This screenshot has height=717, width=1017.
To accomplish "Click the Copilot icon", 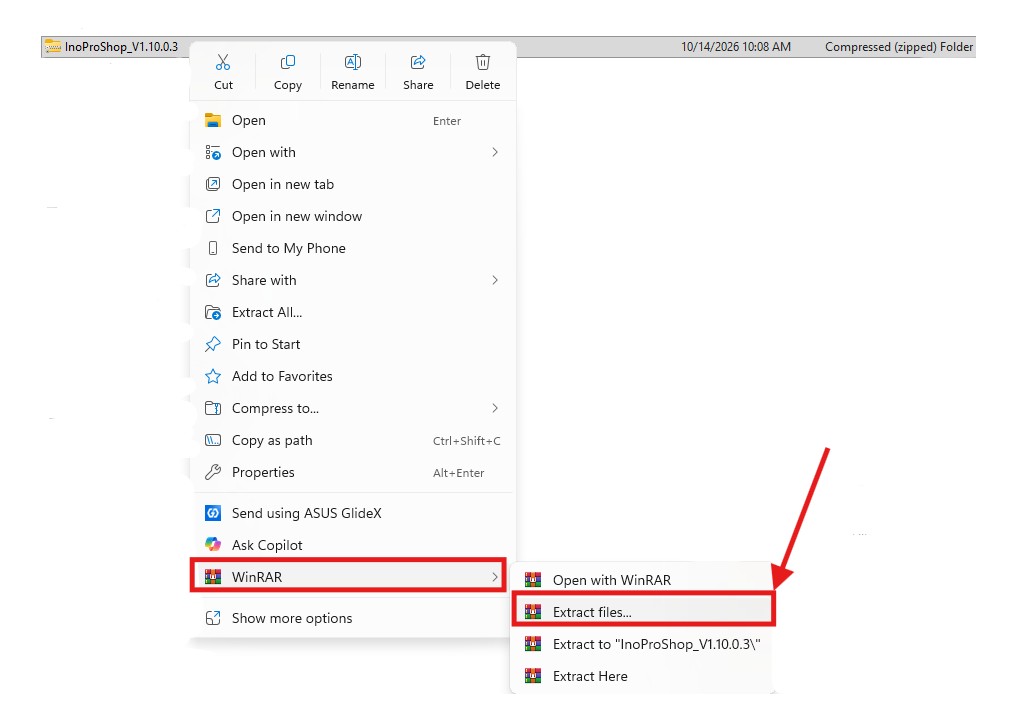I will pyautogui.click(x=213, y=545).
